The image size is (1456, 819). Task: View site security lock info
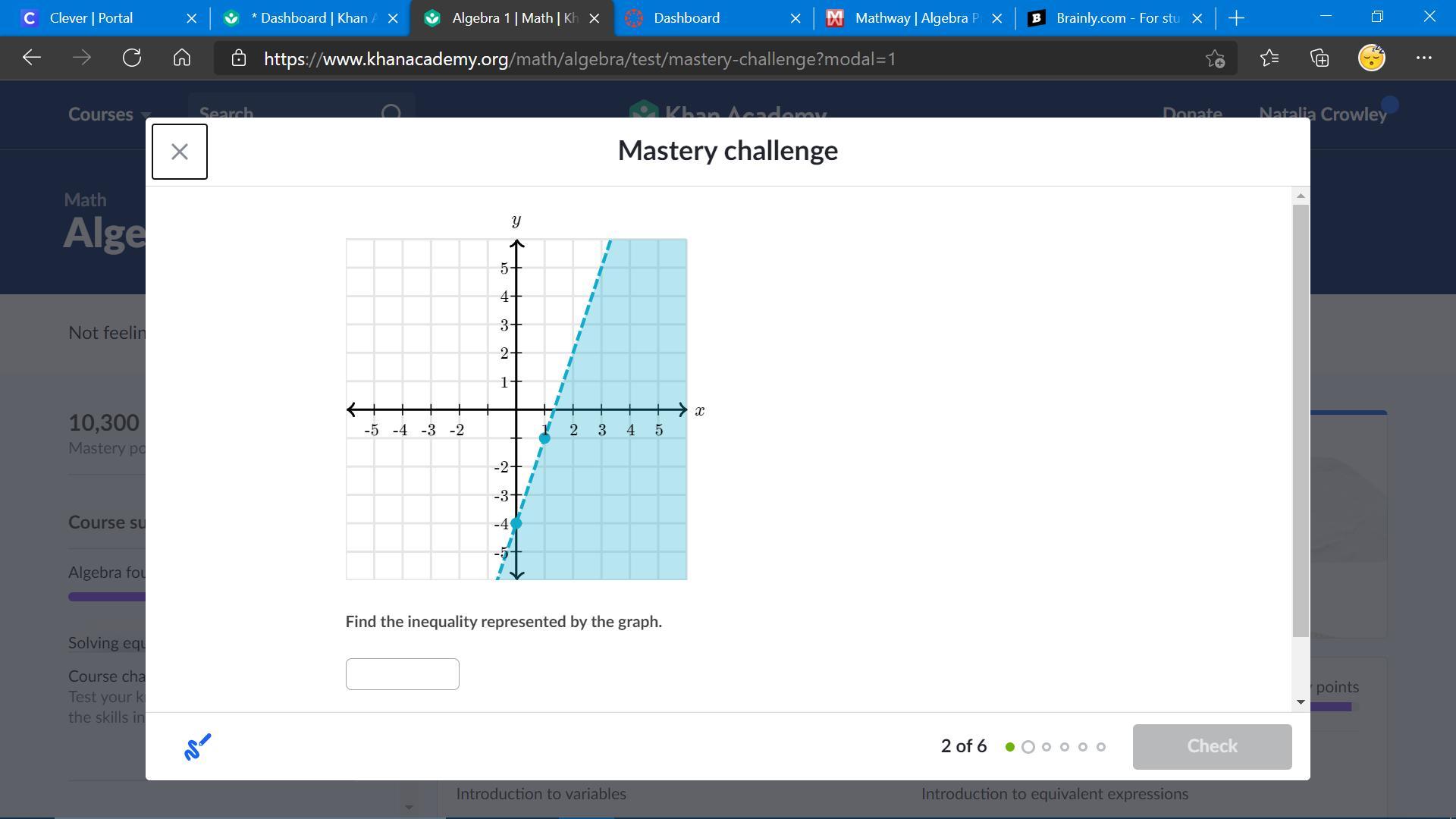point(239,58)
